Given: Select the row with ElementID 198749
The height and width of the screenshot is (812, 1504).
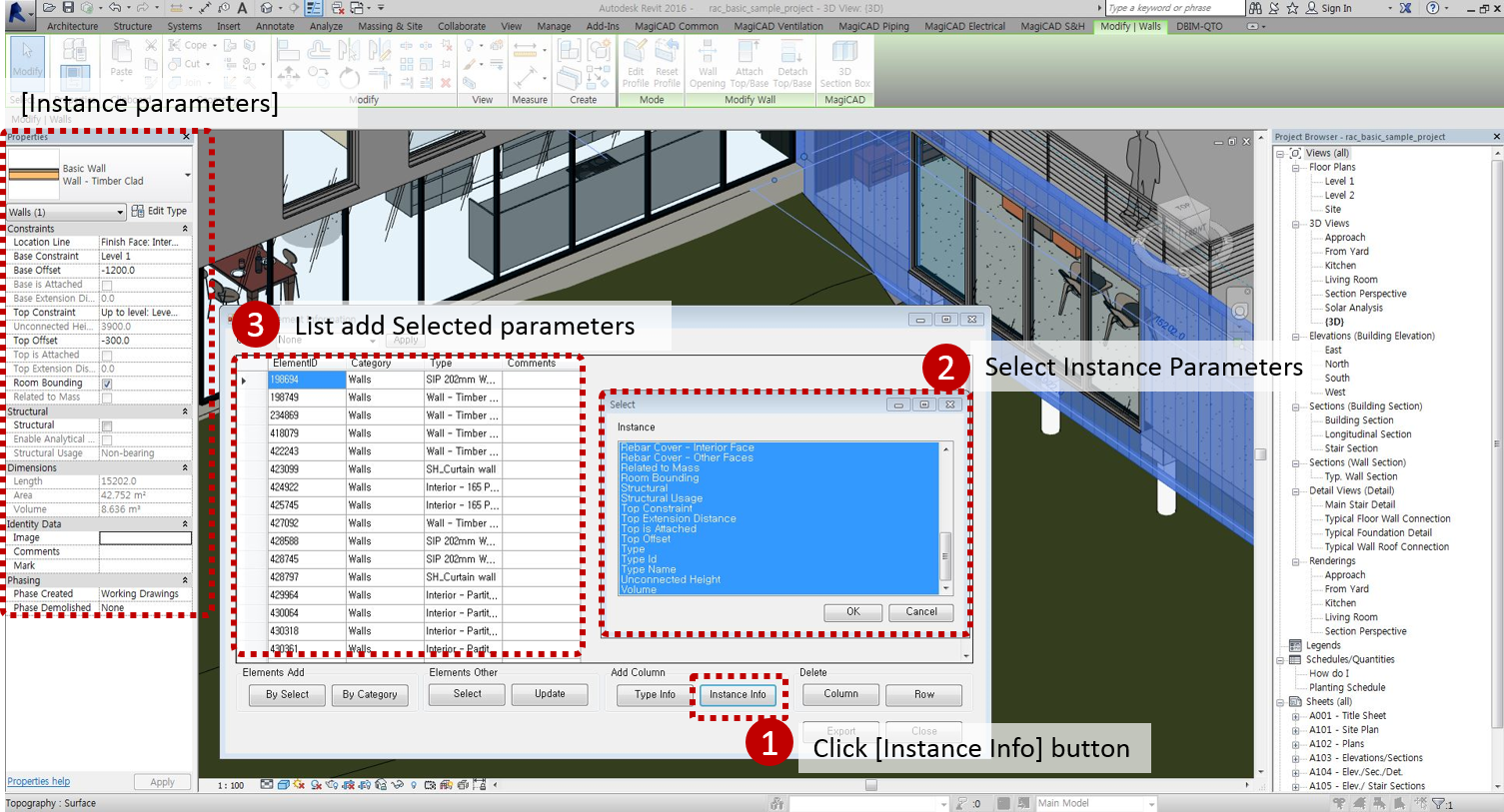Looking at the screenshot, I should click(306, 397).
